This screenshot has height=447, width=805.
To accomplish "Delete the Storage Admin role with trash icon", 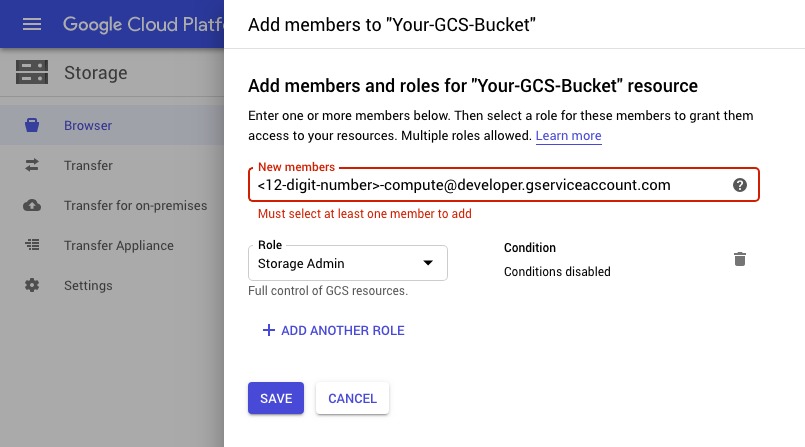I will point(739,259).
